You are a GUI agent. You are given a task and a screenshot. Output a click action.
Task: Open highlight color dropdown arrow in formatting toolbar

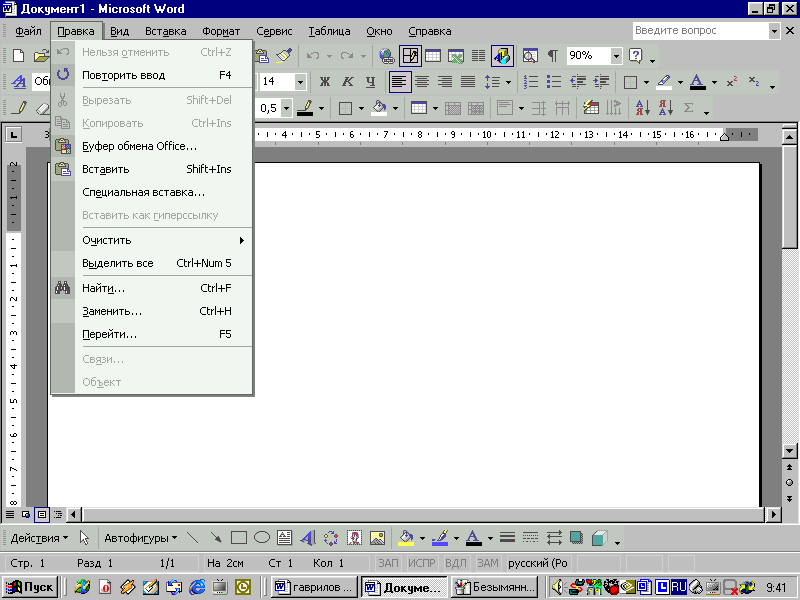pyautogui.click(x=680, y=82)
